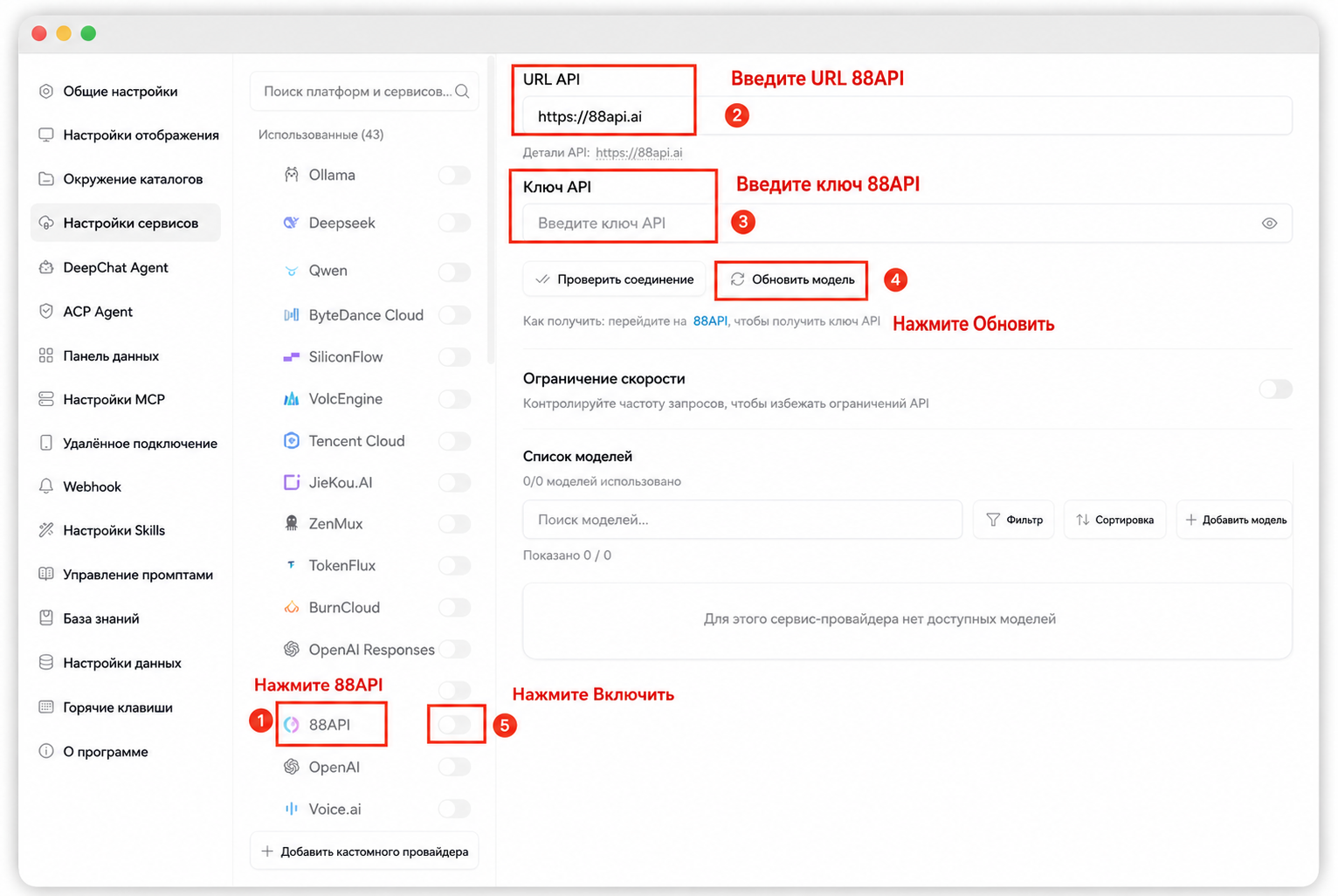
Task: Show the API key with eye icon
Action: click(1269, 224)
